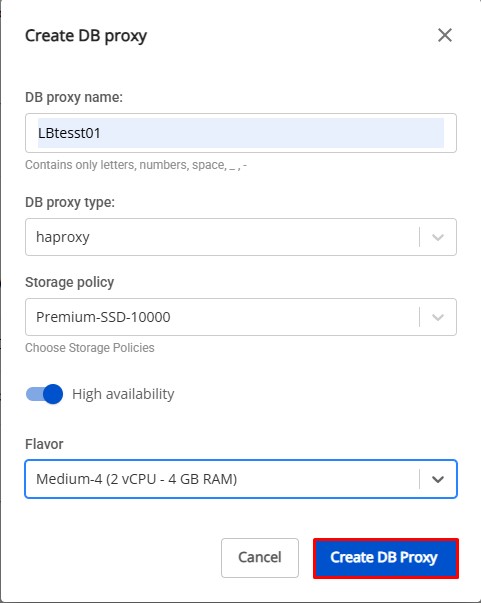
Task: Click the 'Storage policy' label
Action: [70, 282]
